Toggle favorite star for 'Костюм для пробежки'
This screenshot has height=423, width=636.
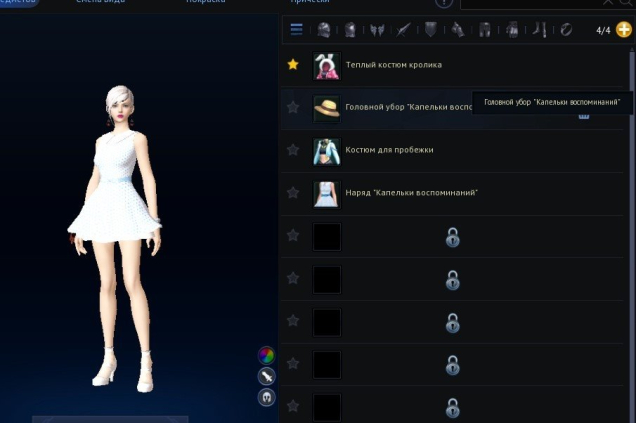[x=293, y=150]
